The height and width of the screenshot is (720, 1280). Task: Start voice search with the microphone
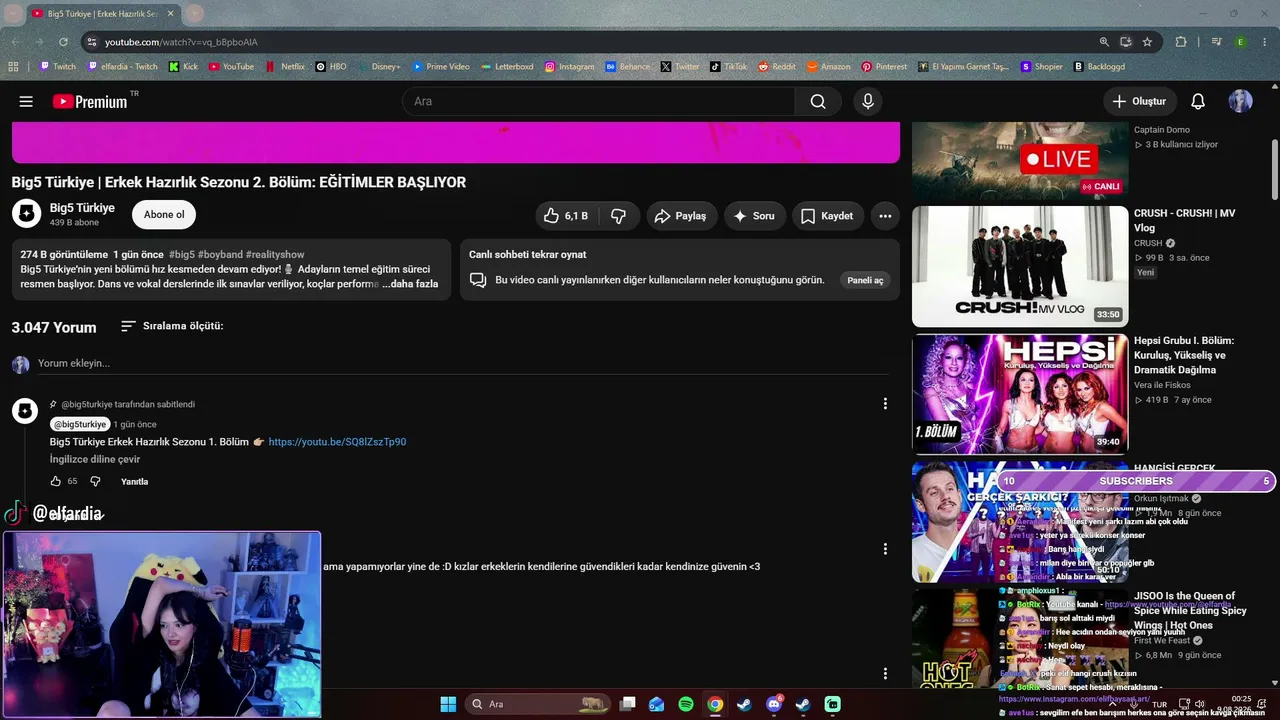pos(868,101)
